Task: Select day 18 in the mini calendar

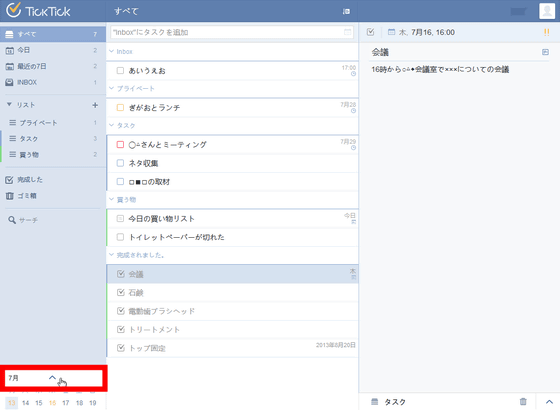Action: click(79, 403)
